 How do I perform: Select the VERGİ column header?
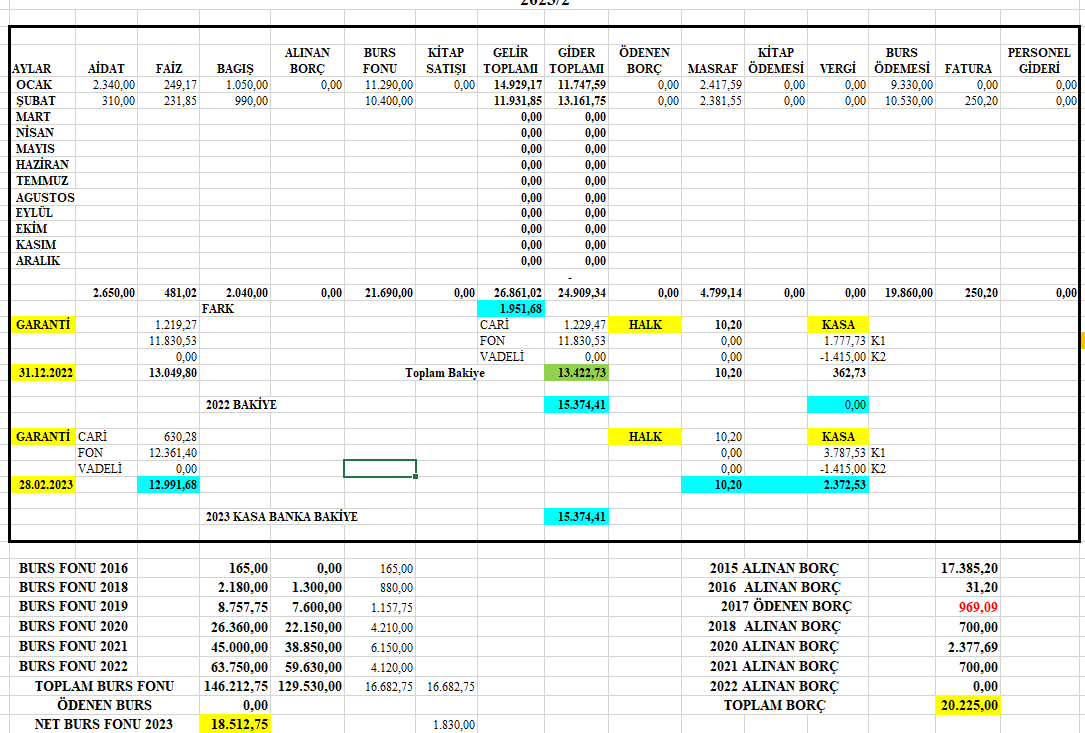click(838, 69)
